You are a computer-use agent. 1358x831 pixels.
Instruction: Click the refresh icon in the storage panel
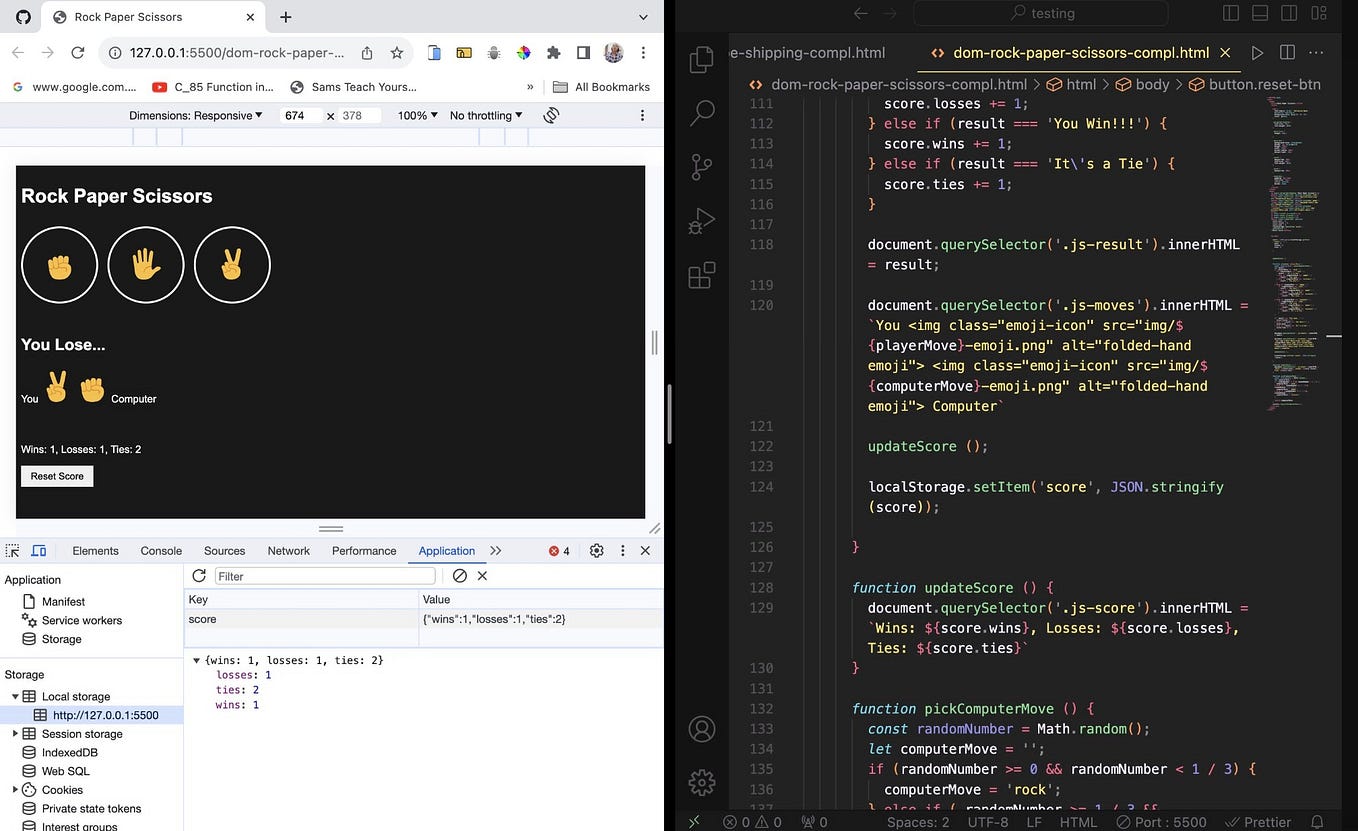point(198,576)
